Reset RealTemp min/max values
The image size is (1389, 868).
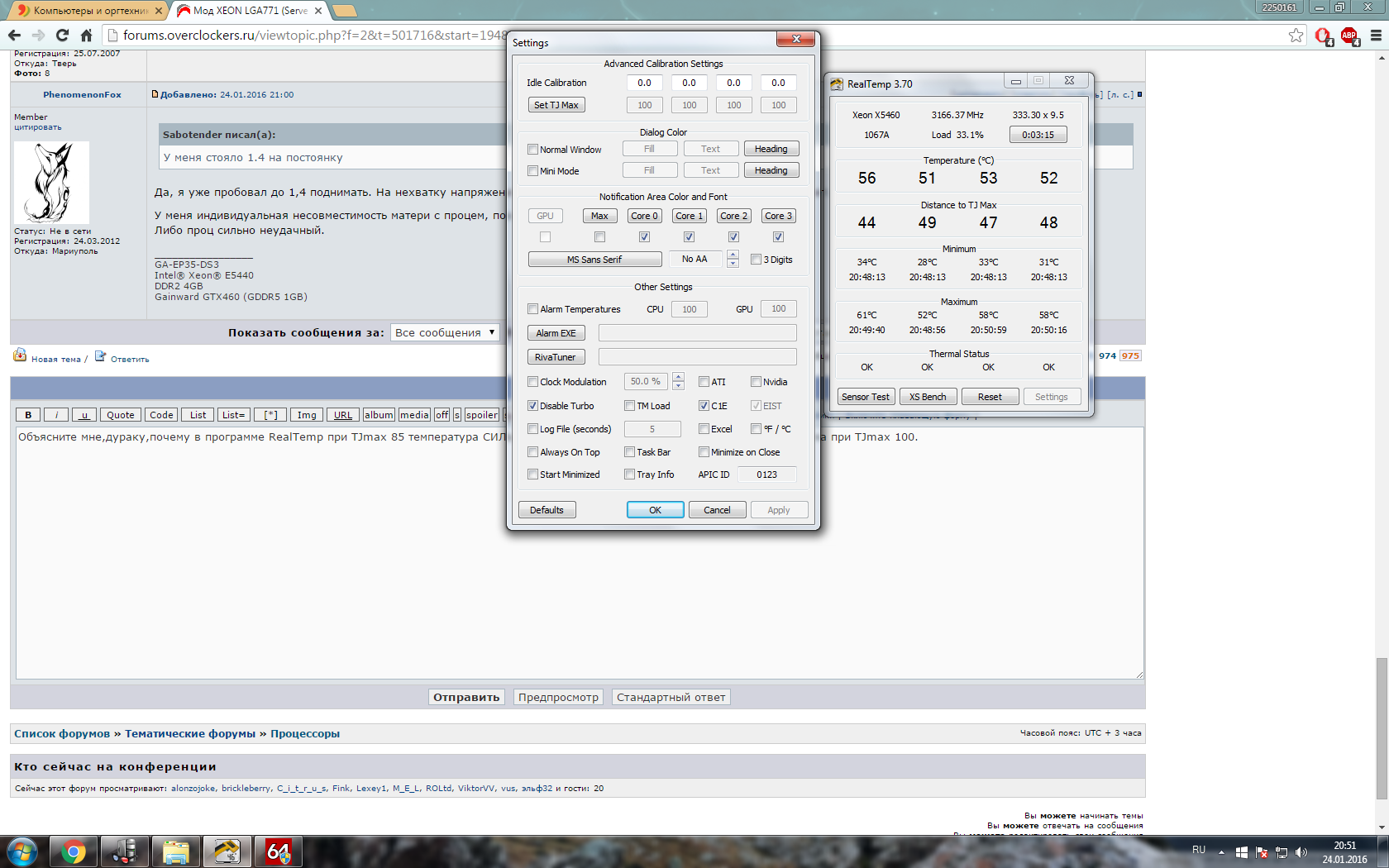pos(990,397)
